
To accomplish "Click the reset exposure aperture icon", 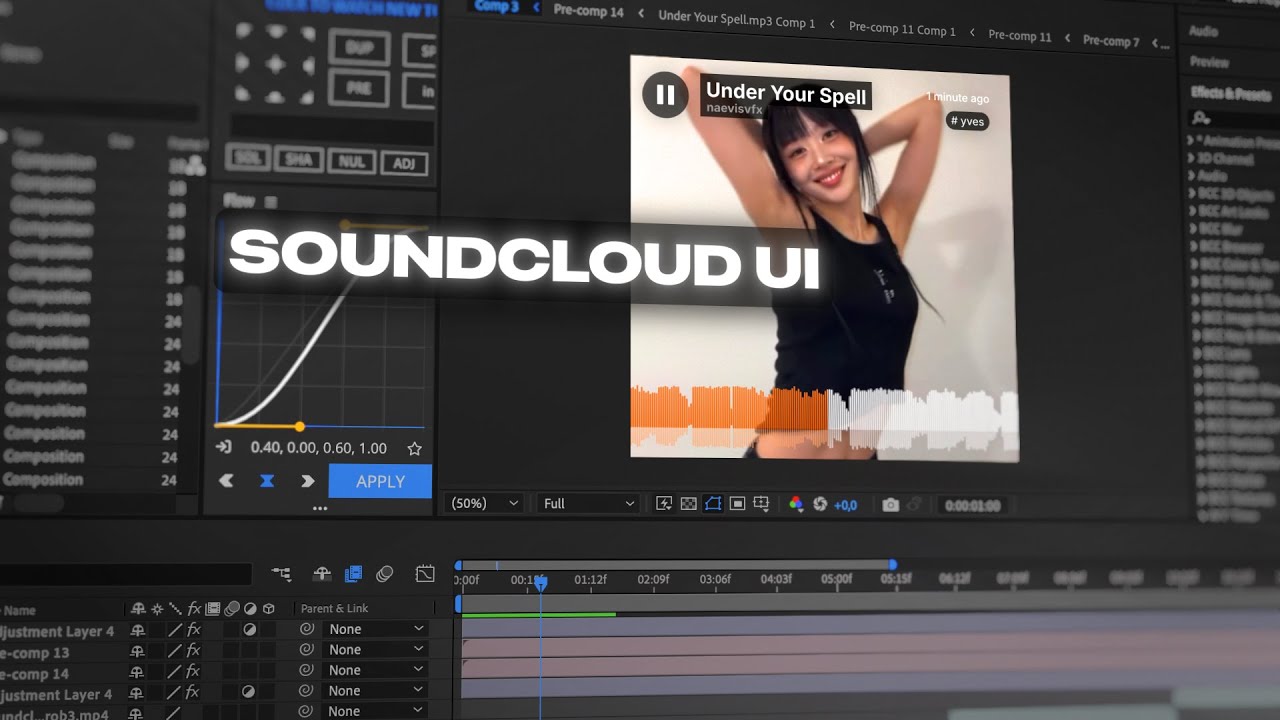I will (820, 504).
